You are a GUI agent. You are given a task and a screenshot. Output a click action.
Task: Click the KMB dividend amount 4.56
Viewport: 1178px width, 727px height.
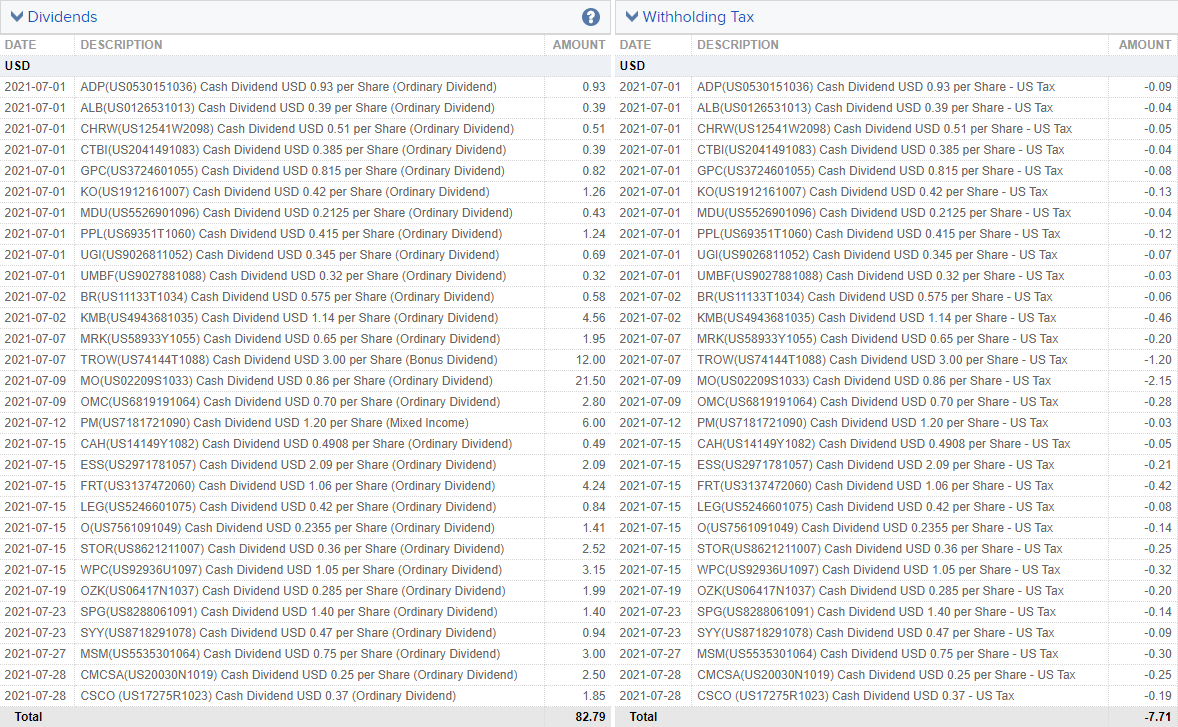click(594, 318)
